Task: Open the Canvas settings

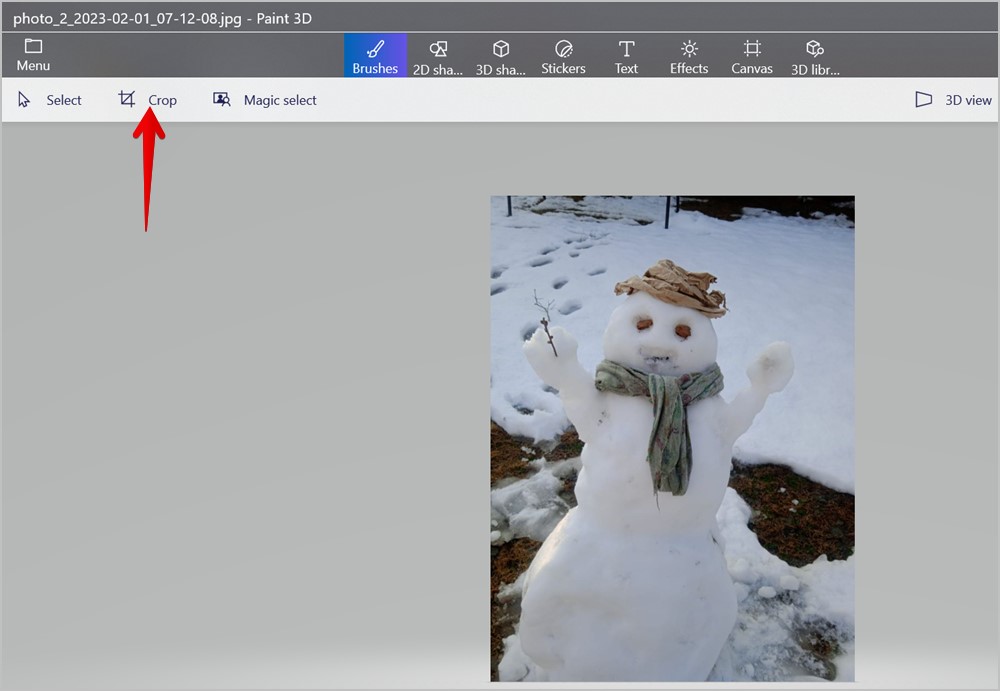Action: 752,56
